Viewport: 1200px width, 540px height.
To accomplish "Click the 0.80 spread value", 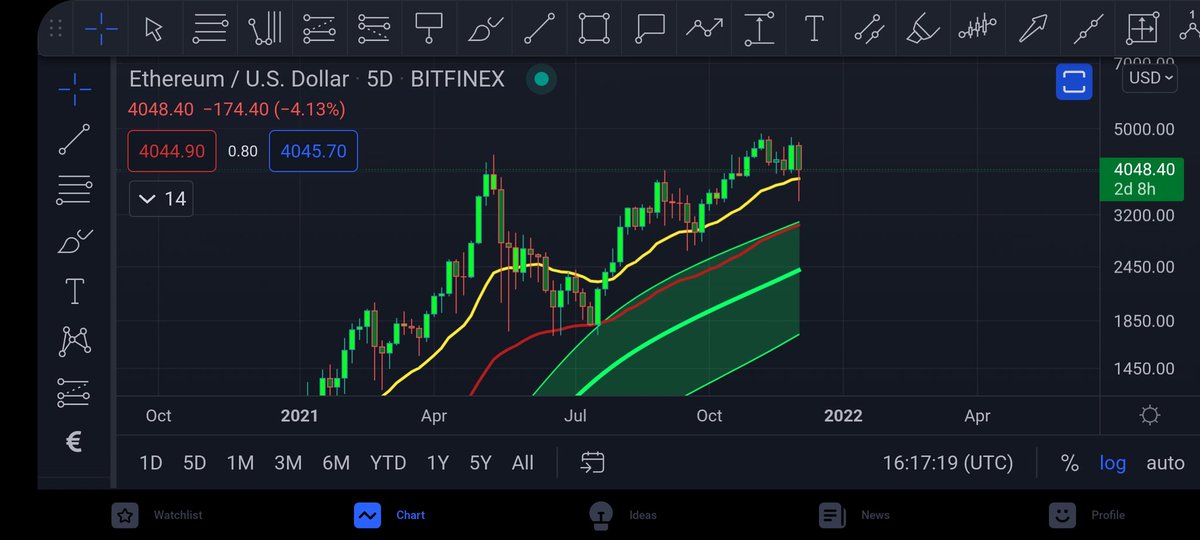I will pos(242,152).
